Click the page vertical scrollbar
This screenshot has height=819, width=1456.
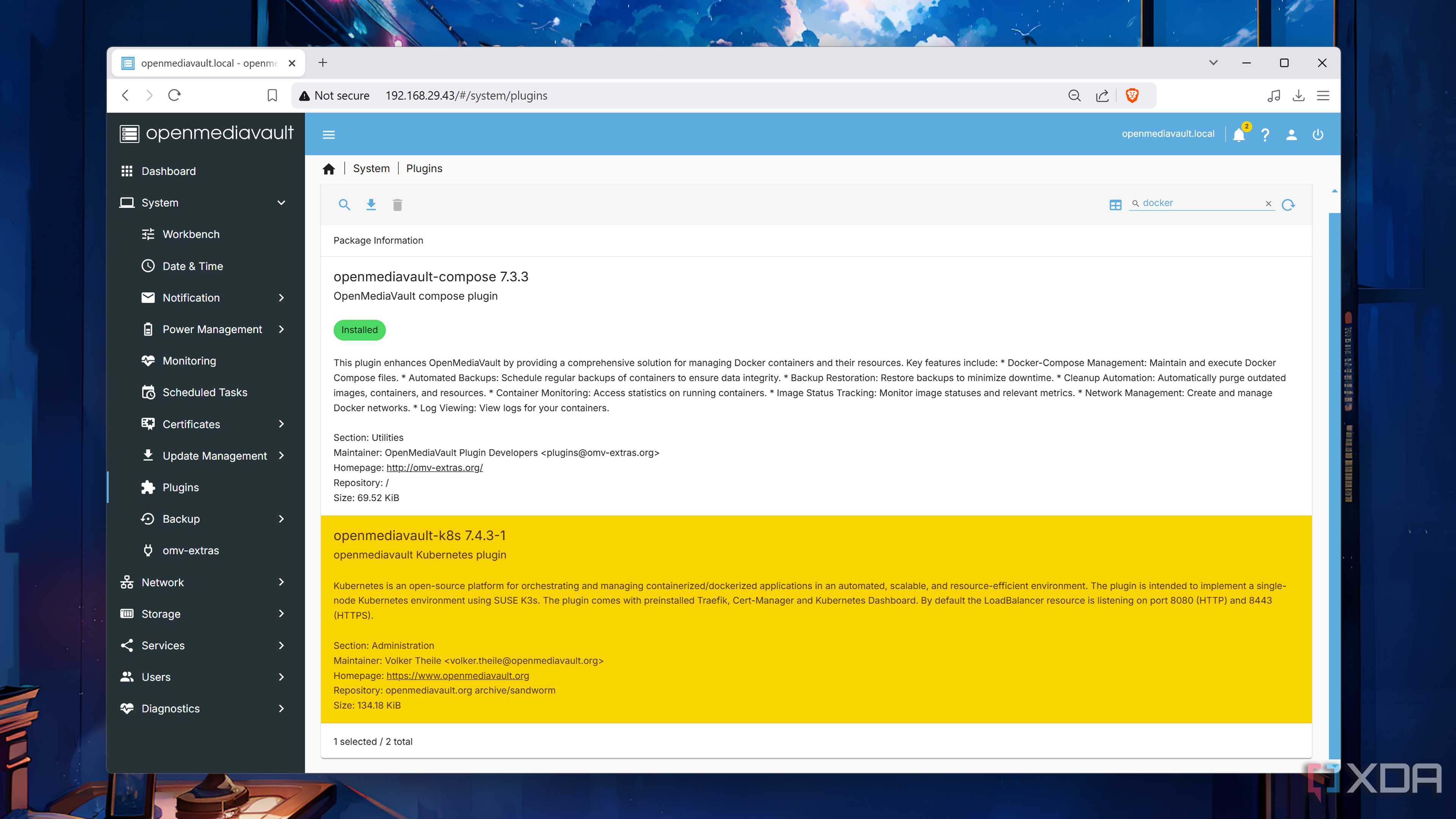coord(1335,486)
